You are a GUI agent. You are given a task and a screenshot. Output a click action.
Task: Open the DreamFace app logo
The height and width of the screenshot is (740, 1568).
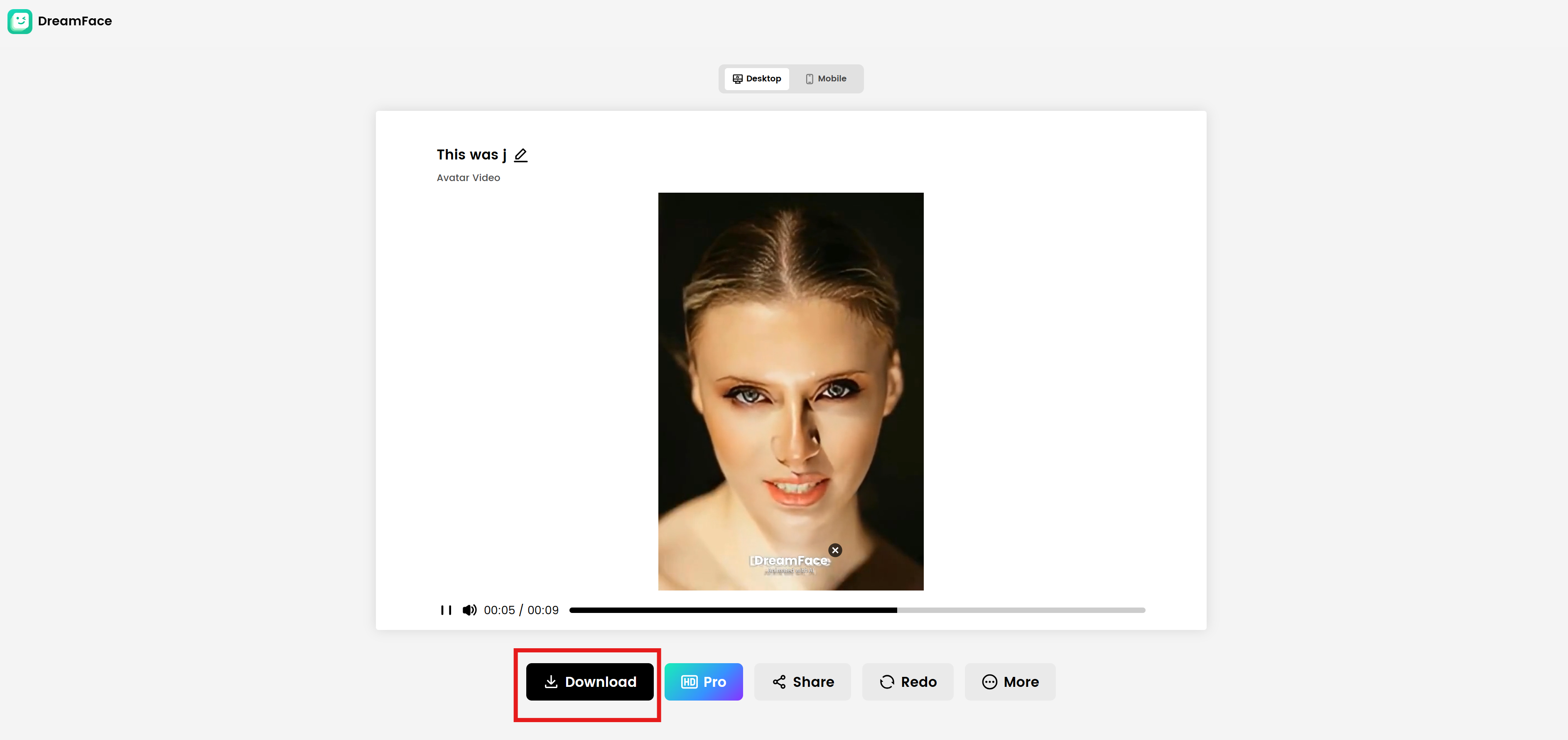tap(20, 21)
